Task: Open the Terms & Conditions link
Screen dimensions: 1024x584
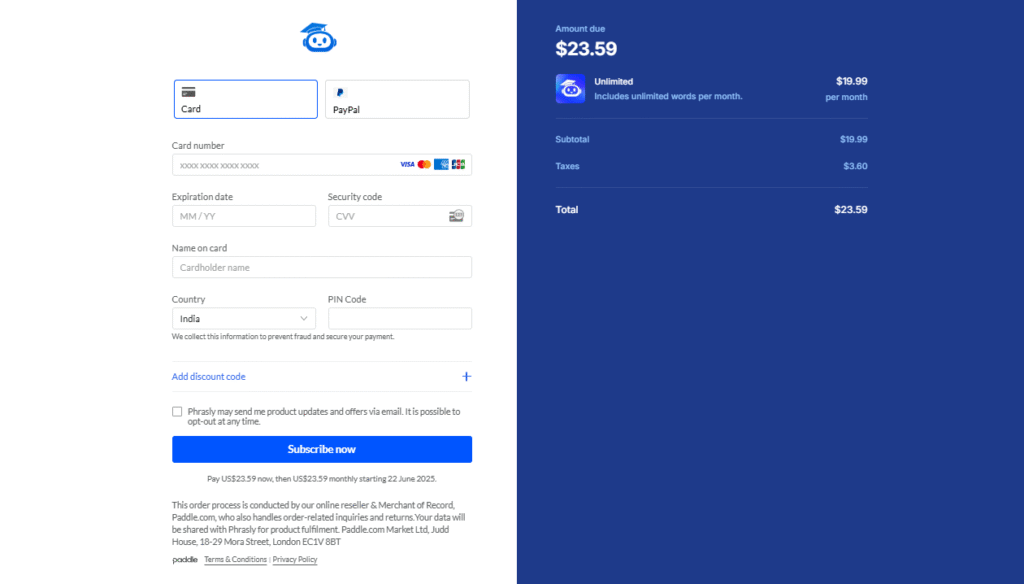Action: pos(235,560)
